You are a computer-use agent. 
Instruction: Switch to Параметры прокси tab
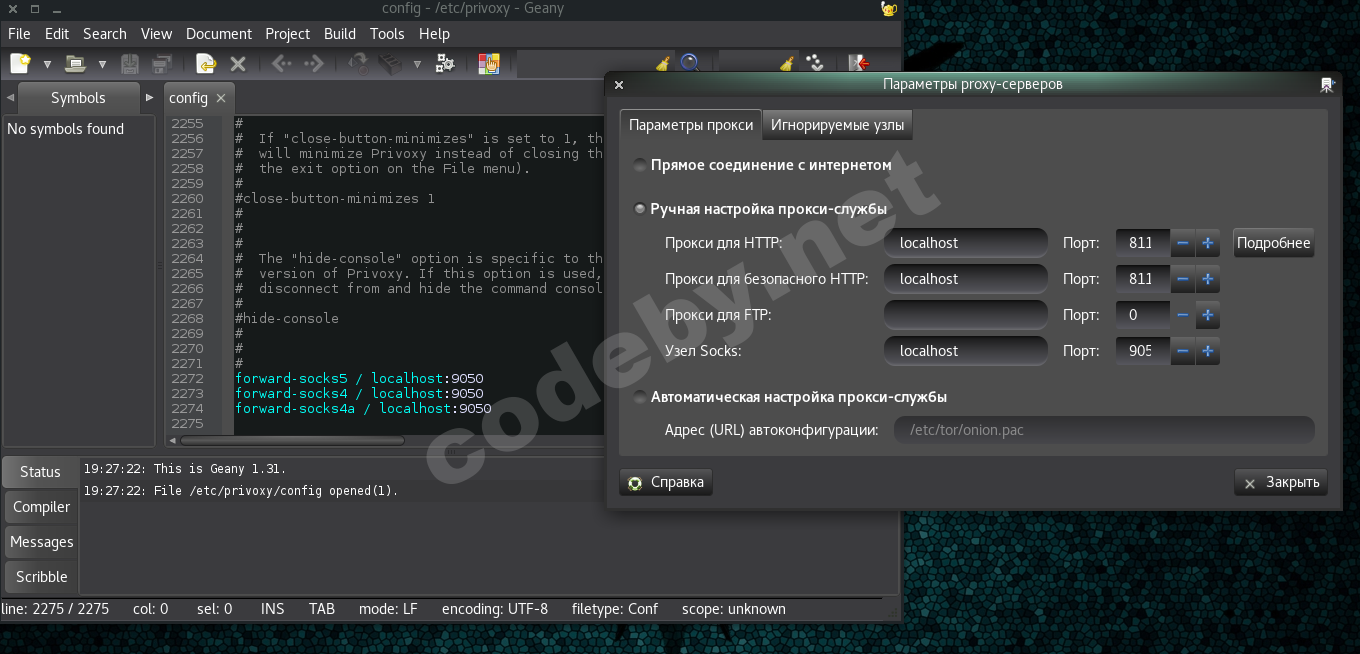click(691, 125)
